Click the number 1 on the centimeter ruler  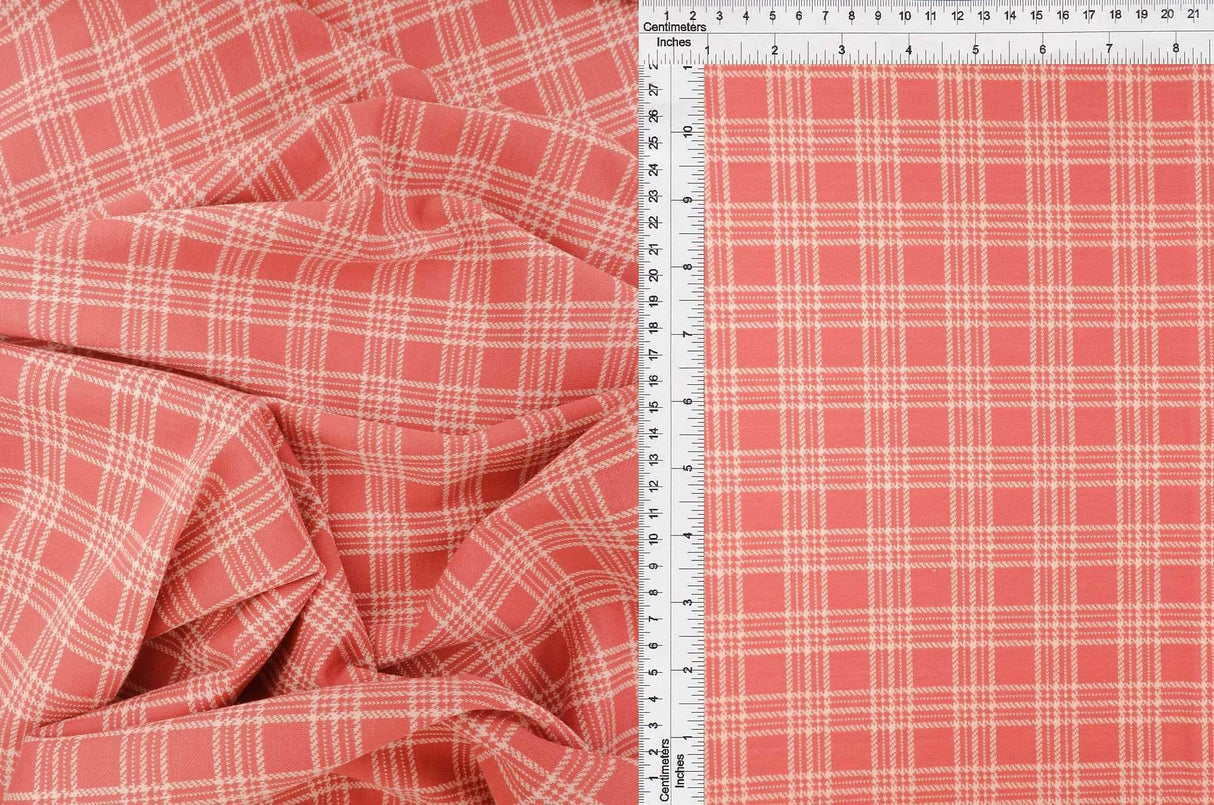coord(667,15)
